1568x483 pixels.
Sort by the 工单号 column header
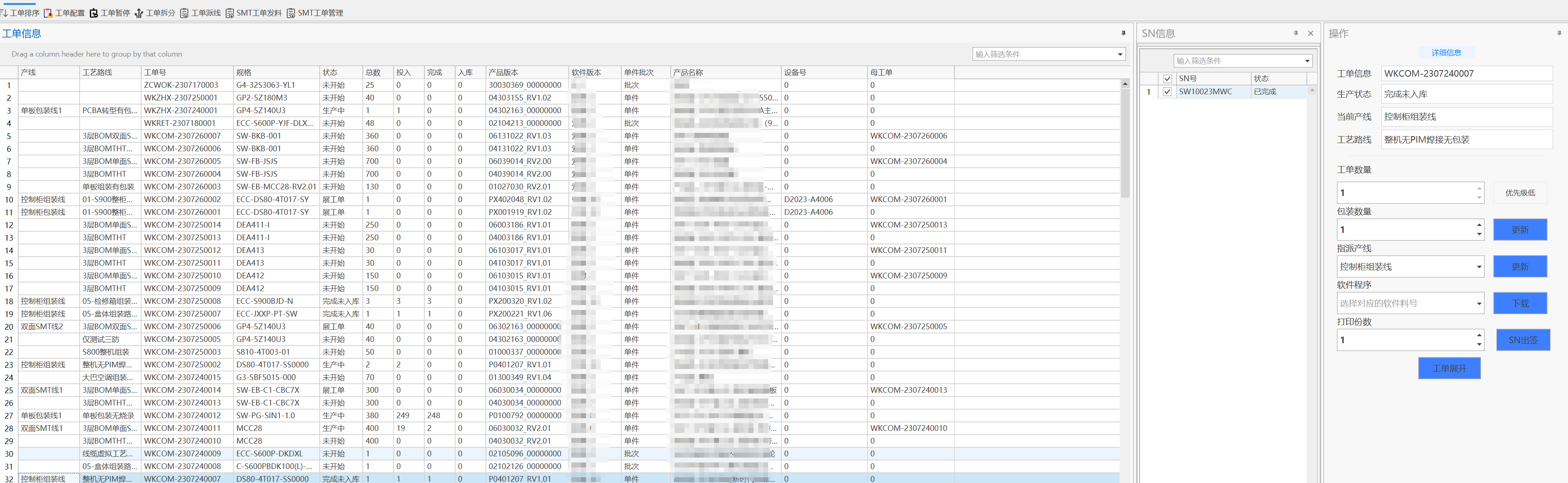[x=187, y=73]
